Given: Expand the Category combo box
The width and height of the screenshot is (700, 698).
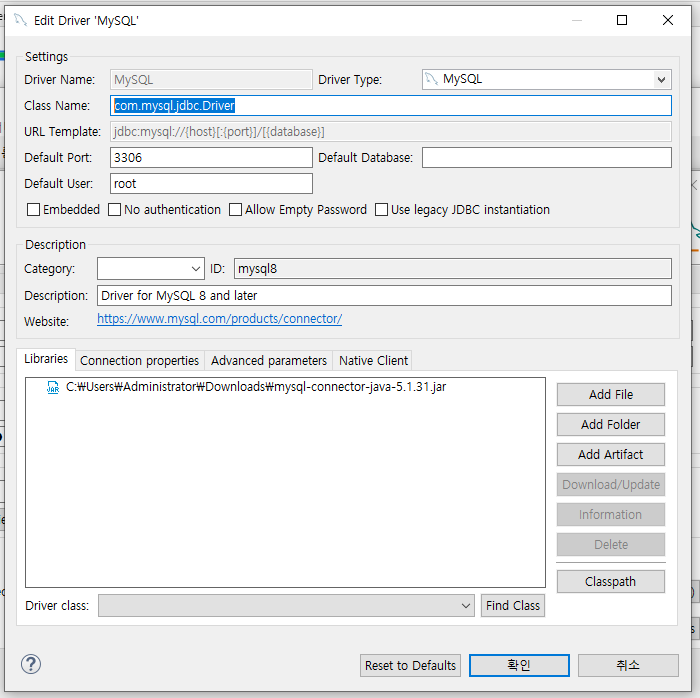Looking at the screenshot, I should pos(196,269).
